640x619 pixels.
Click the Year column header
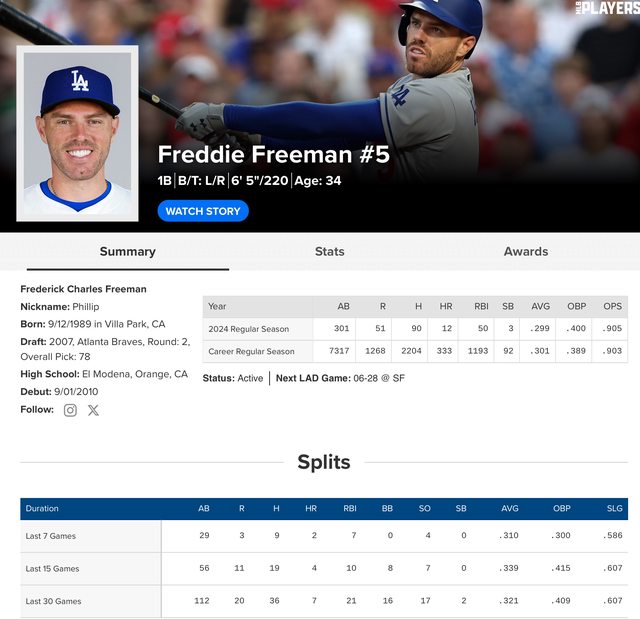point(217,306)
